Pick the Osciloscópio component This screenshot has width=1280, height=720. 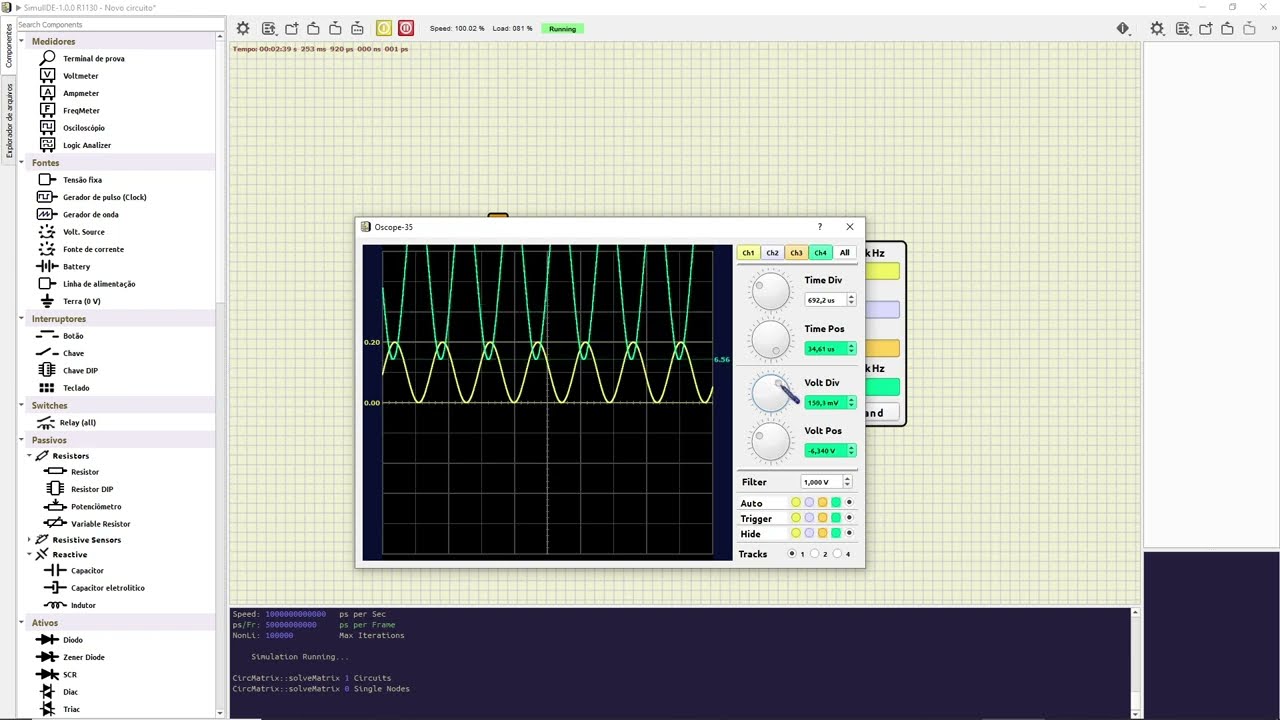pyautogui.click(x=83, y=128)
